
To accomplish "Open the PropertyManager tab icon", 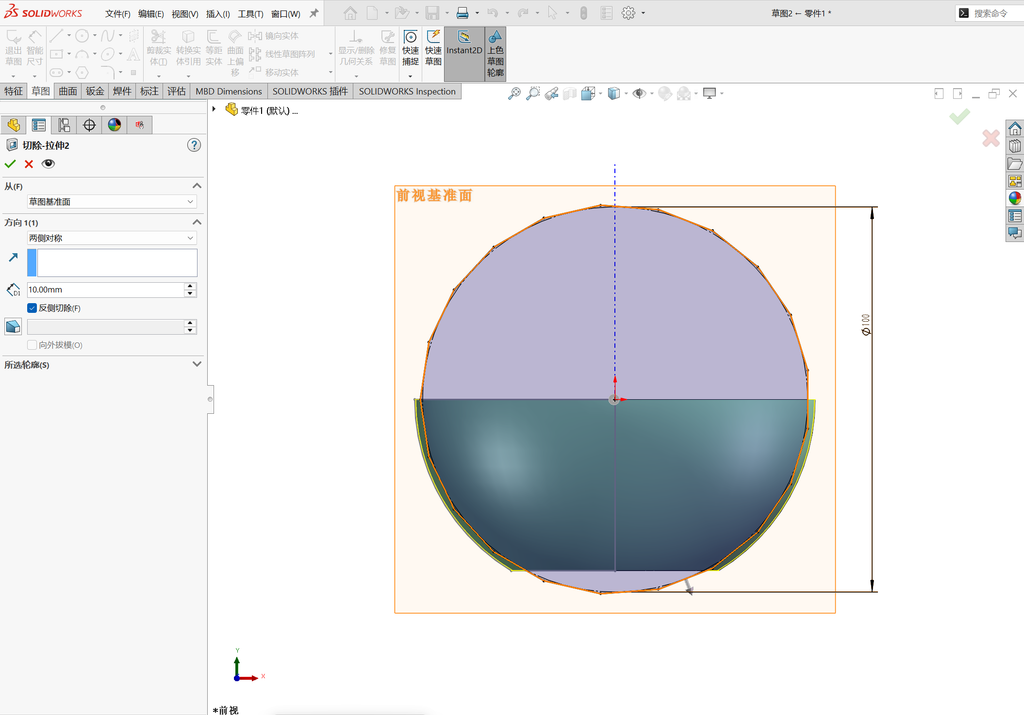I will (39, 125).
